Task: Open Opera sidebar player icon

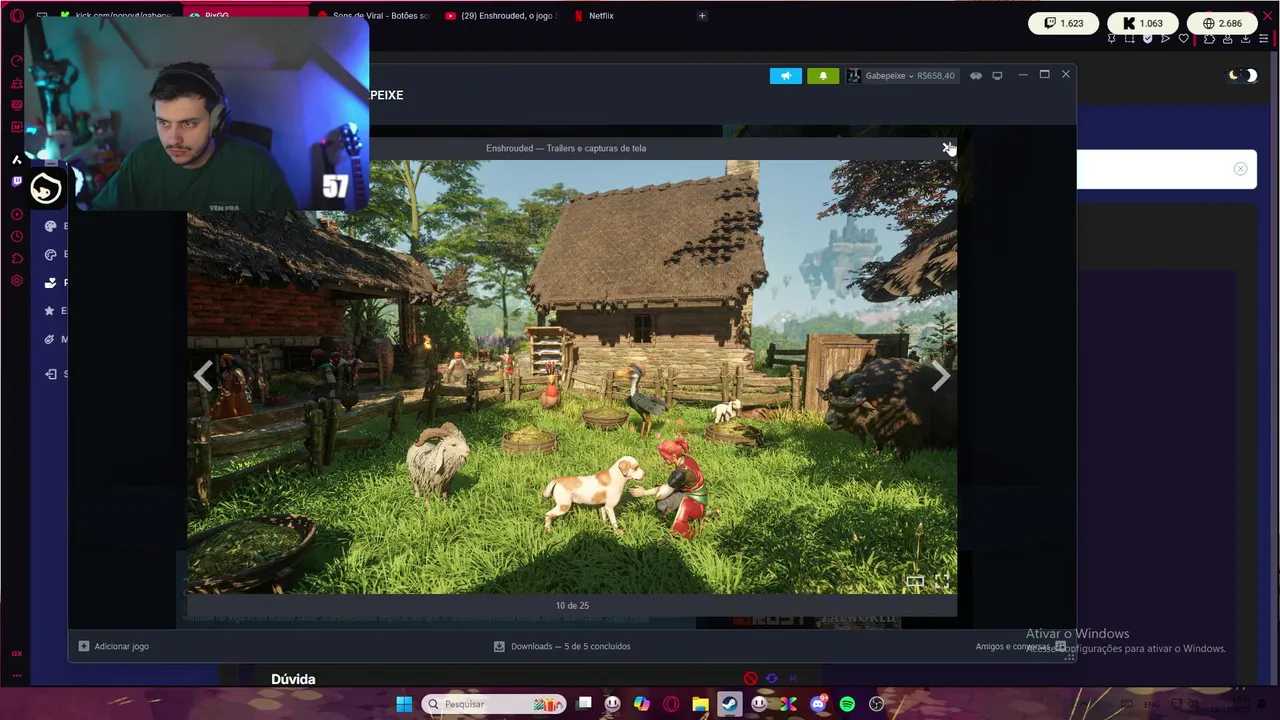Action: pos(16,214)
